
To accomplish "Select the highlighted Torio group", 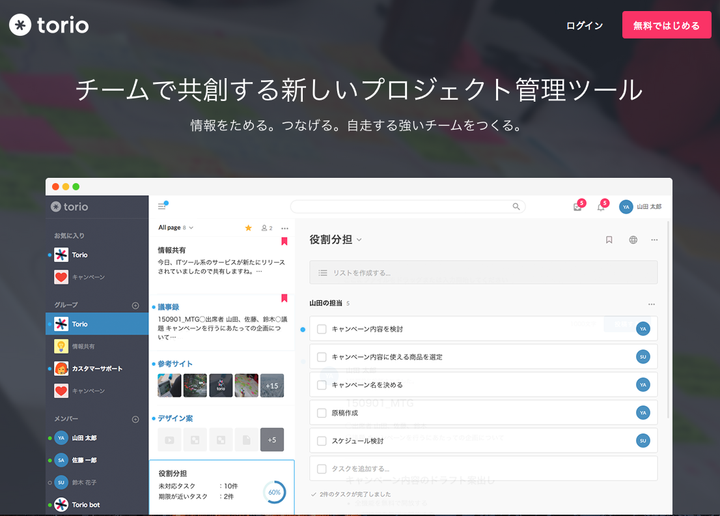I will coord(97,324).
